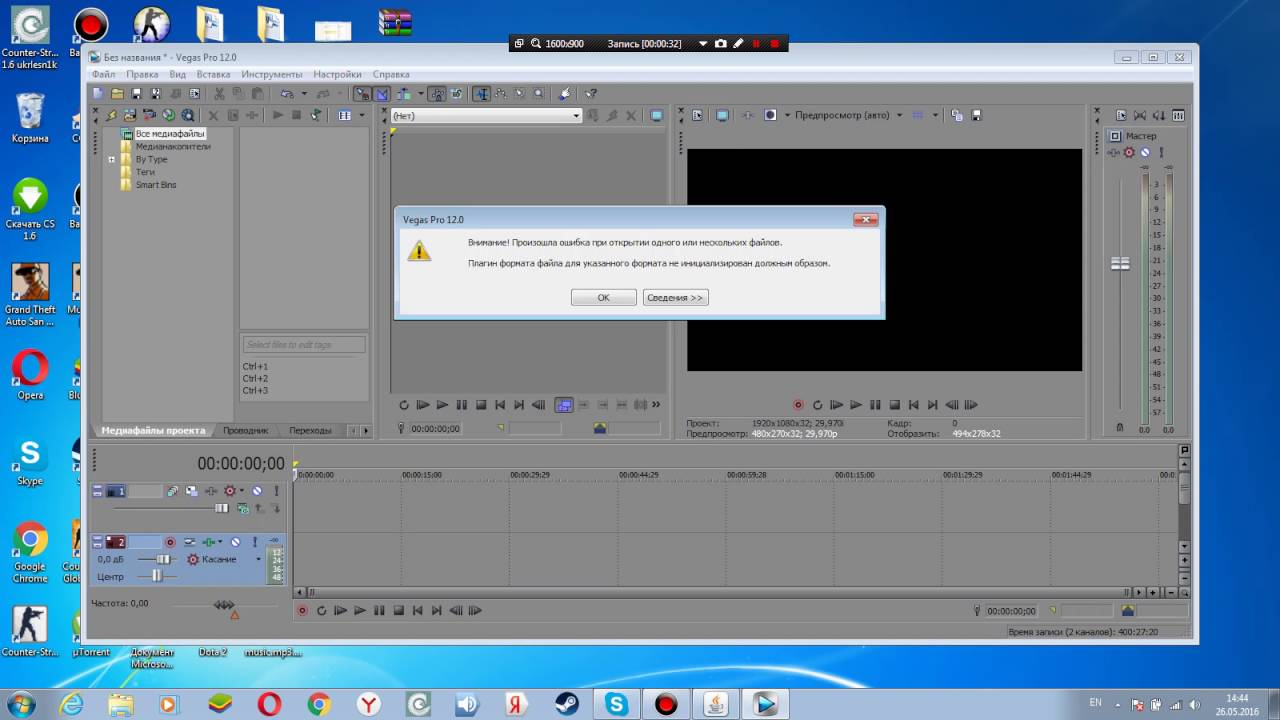Image resolution: width=1280 pixels, height=720 pixels.
Task: Toggle Lock Envelopes to Events icon
Action: 437,93
